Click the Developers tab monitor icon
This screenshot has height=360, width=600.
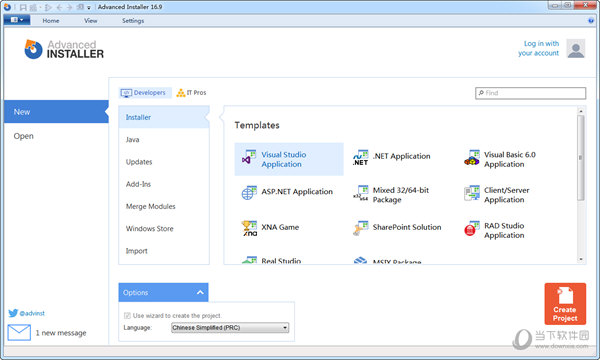[x=126, y=93]
